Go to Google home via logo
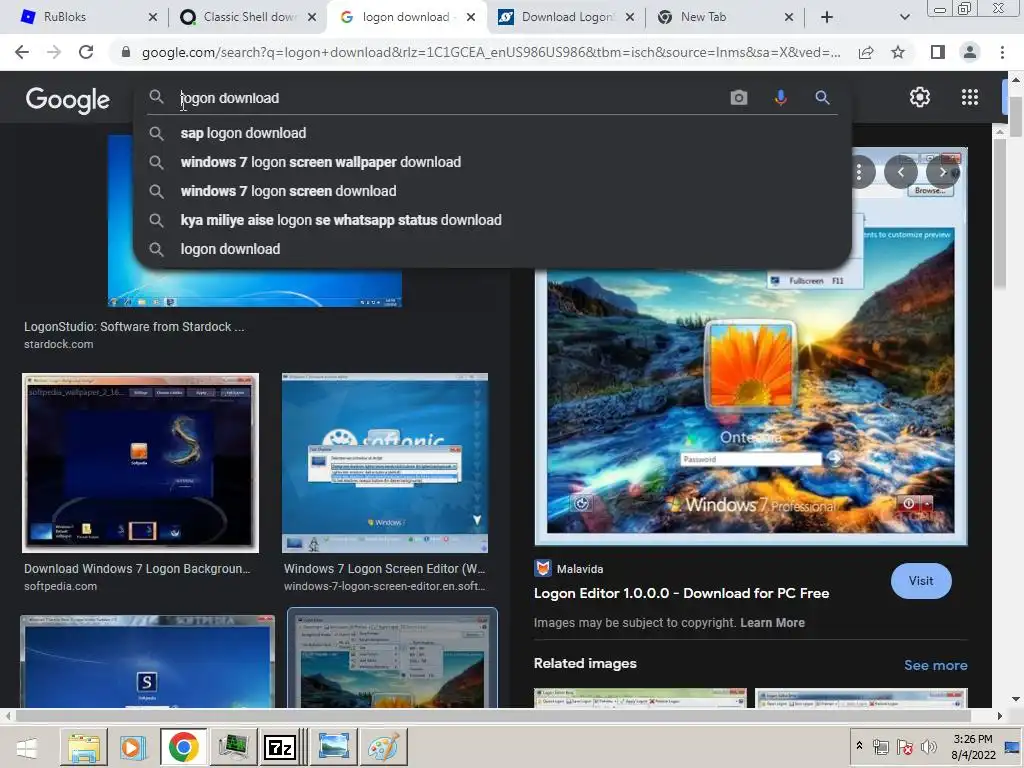Viewport: 1024px width, 768px height. tap(68, 99)
